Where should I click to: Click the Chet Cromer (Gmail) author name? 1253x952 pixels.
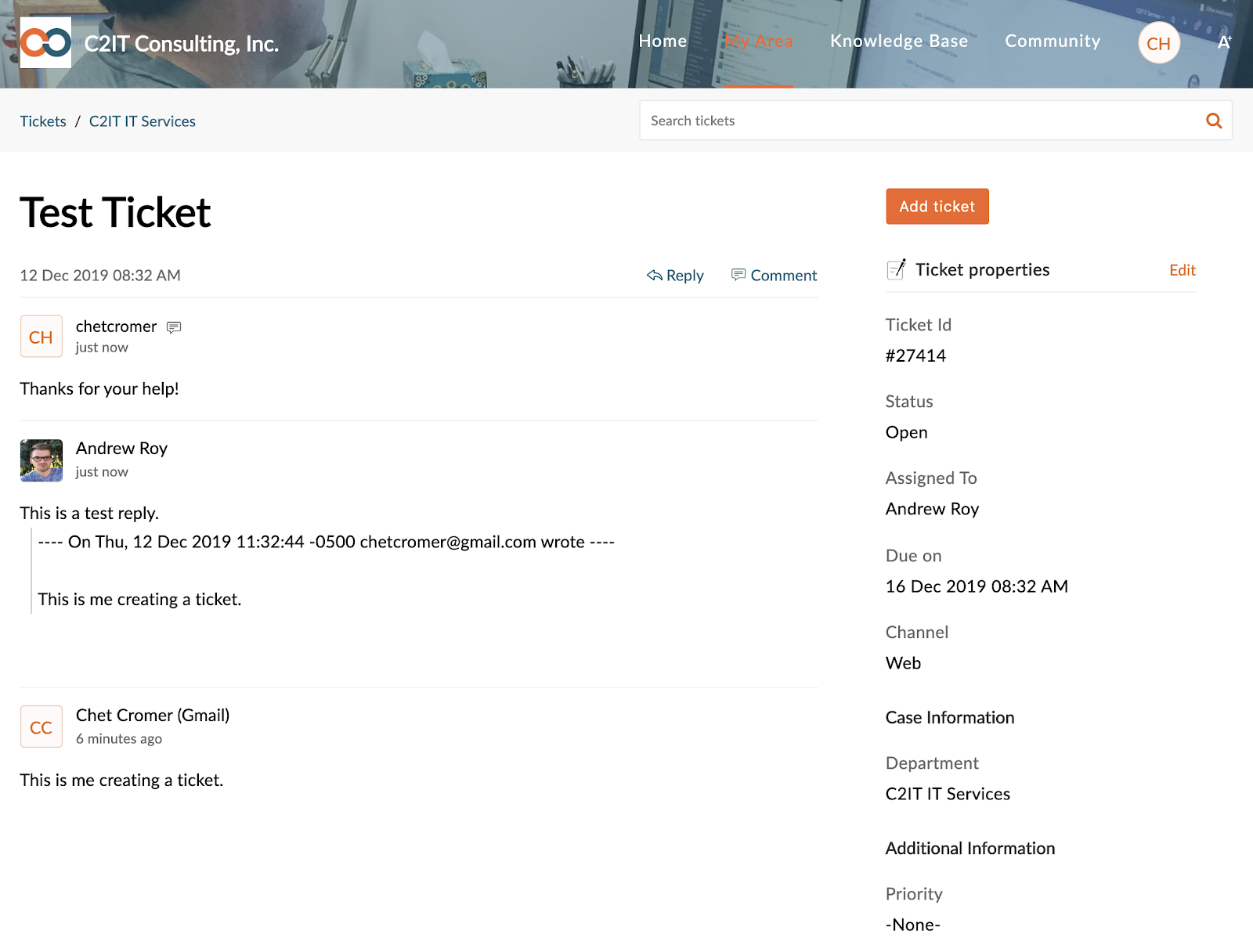(x=153, y=716)
